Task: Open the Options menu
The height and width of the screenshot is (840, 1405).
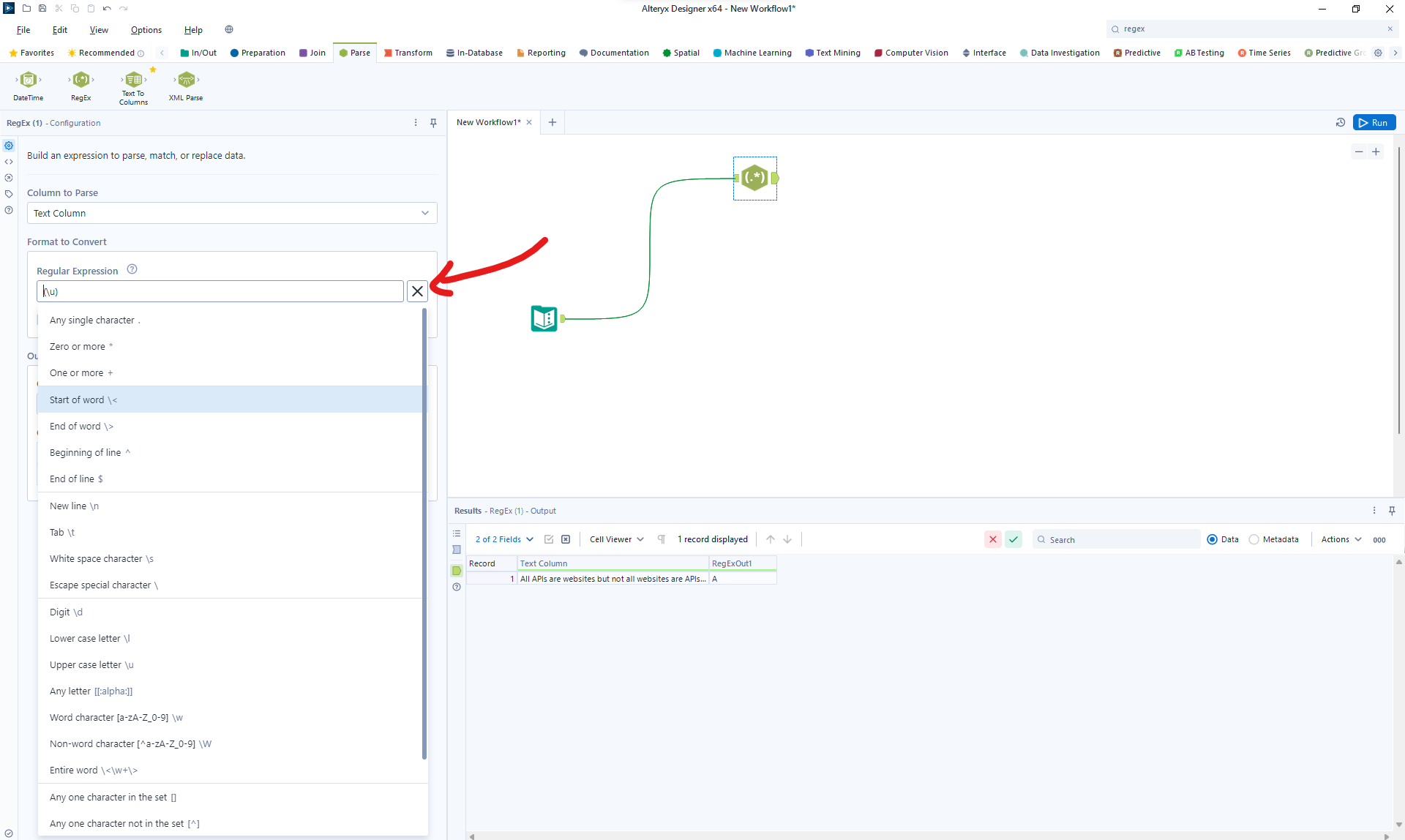Action: click(x=146, y=30)
